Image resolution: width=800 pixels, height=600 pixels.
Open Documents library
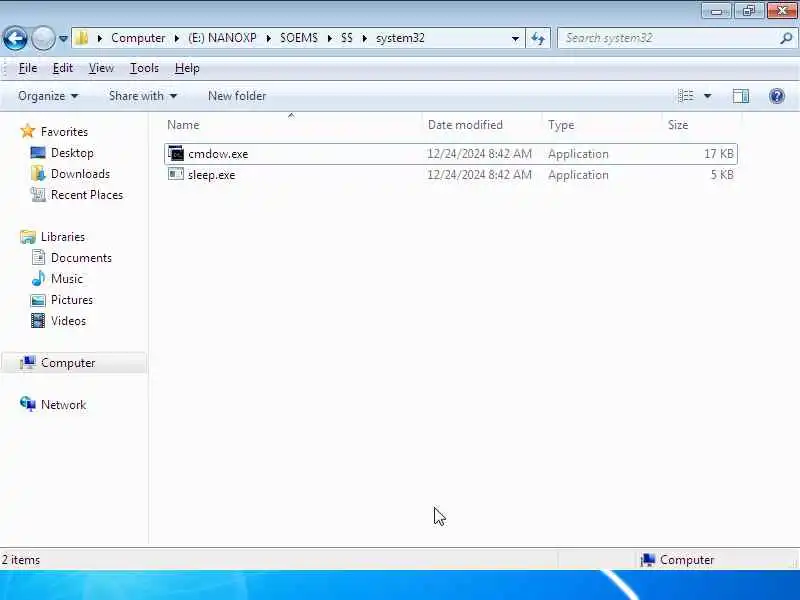[81, 258]
